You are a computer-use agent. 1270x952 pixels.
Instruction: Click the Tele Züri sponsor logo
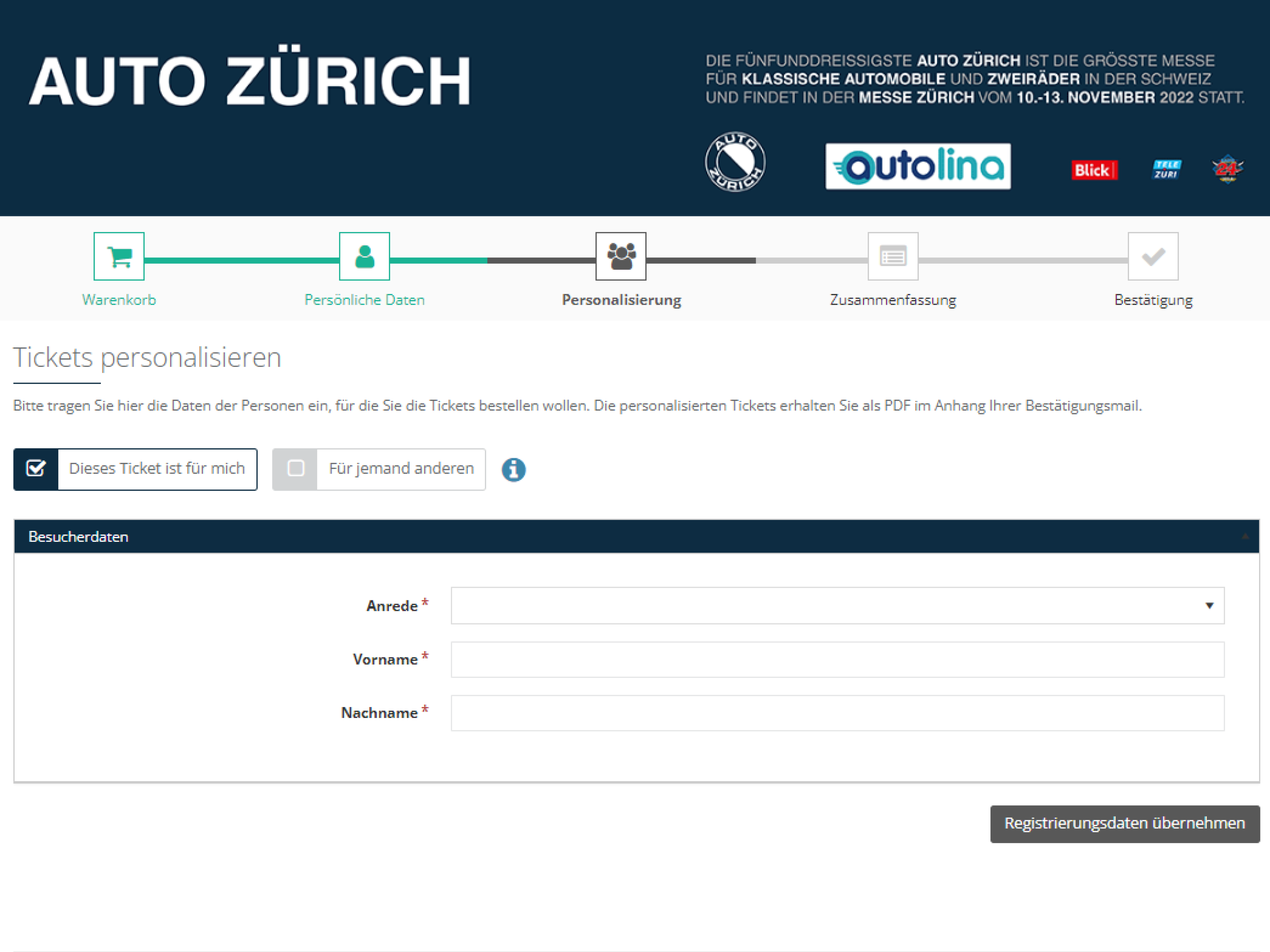coord(1167,169)
